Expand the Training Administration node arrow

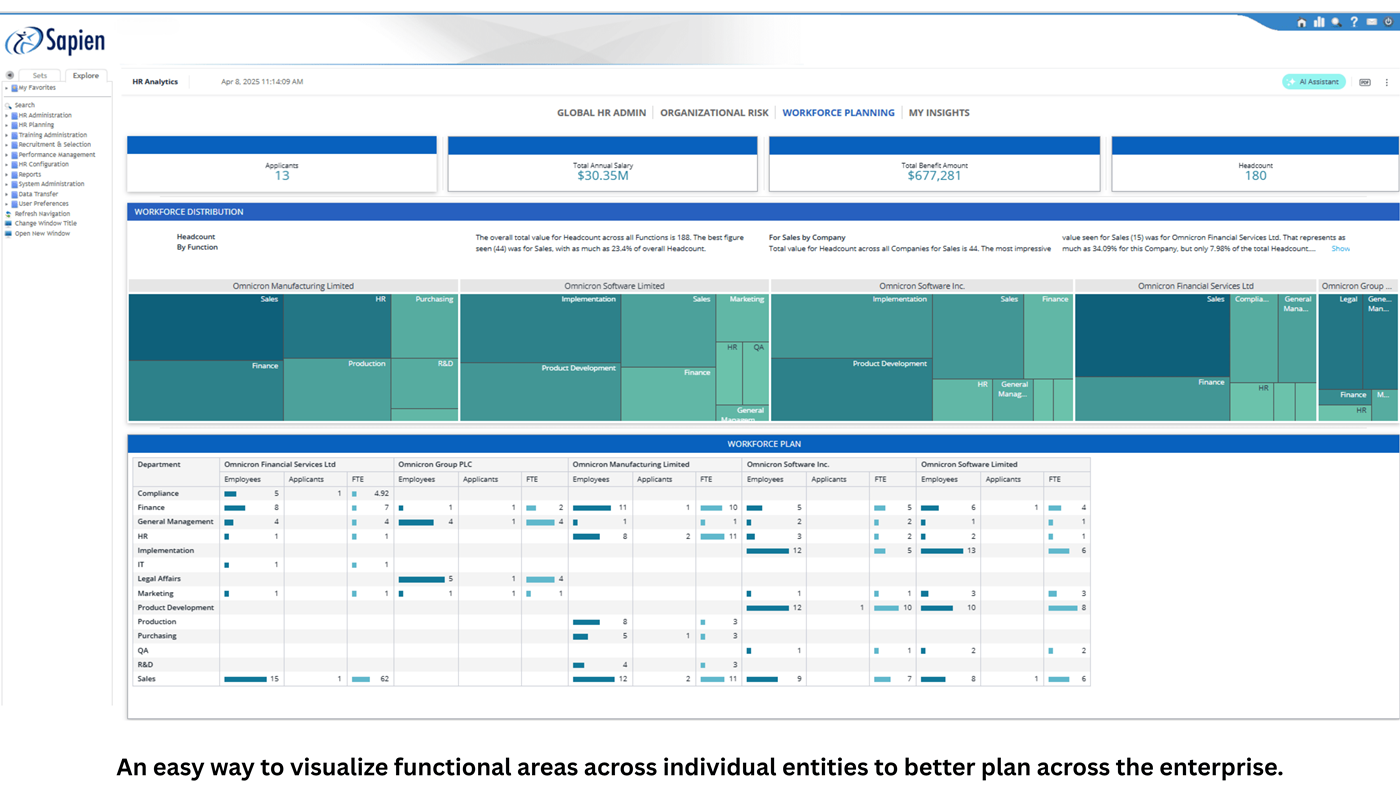(6, 135)
